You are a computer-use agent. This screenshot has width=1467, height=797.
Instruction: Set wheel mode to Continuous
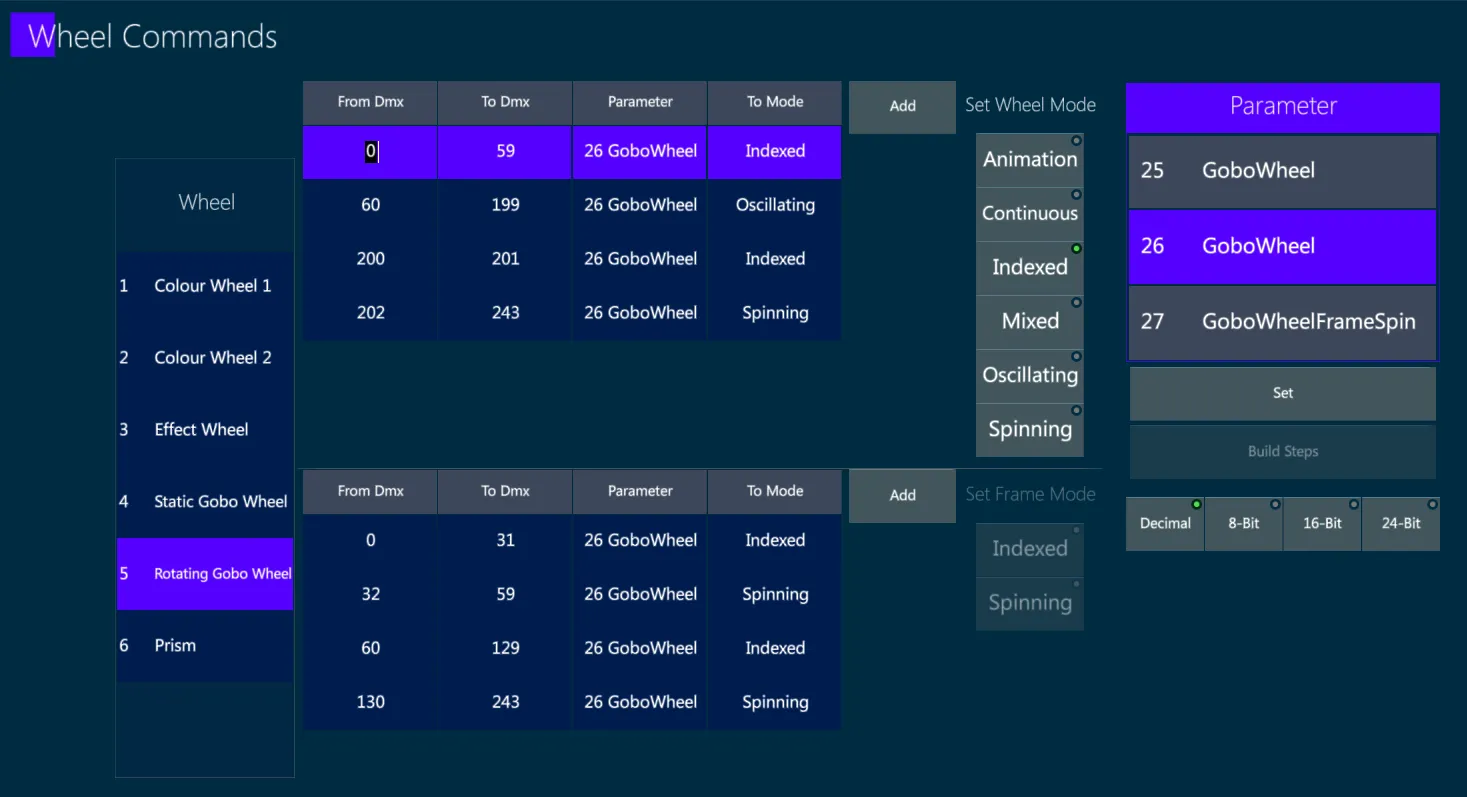click(x=1030, y=214)
